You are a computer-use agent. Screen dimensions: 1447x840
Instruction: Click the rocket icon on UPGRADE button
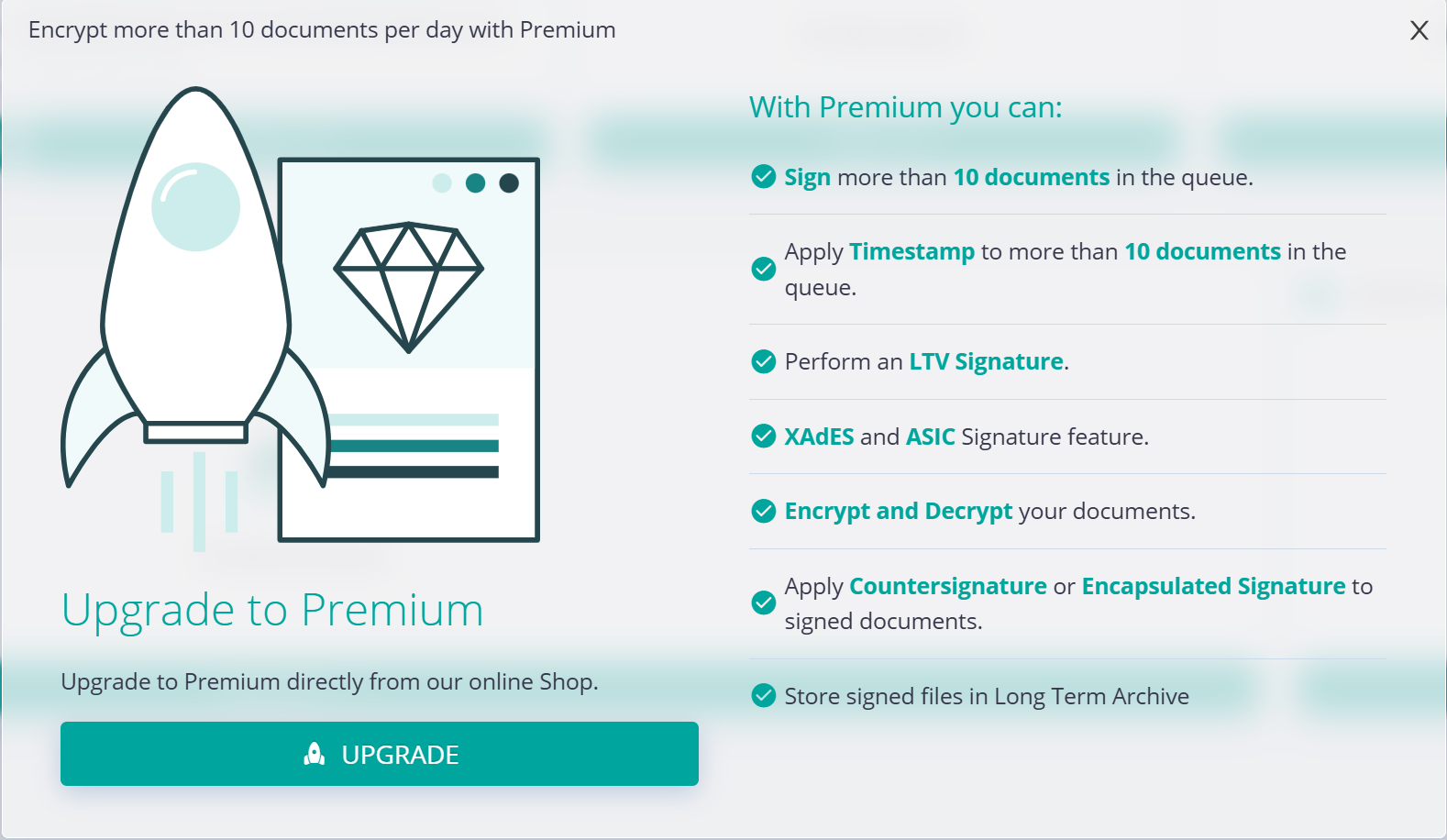315,754
